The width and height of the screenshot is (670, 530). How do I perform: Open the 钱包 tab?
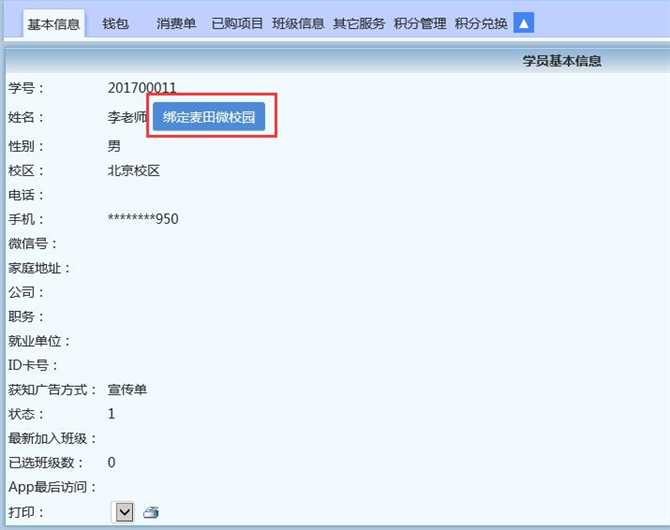coord(115,24)
